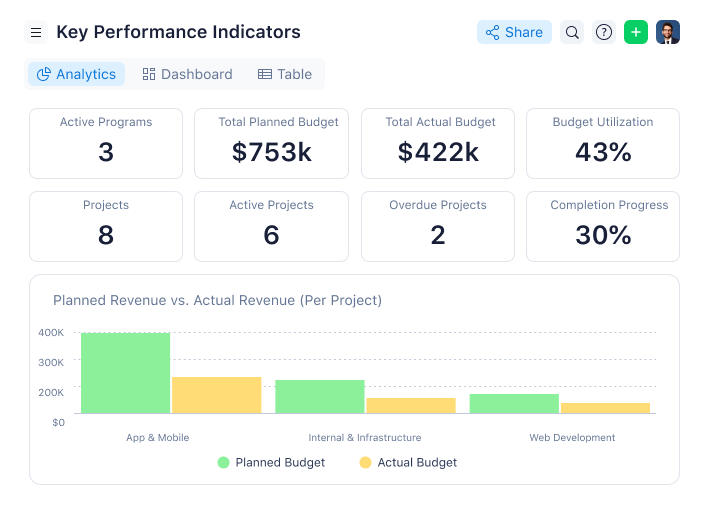
Task: Click the Table view icon
Action: tap(265, 74)
